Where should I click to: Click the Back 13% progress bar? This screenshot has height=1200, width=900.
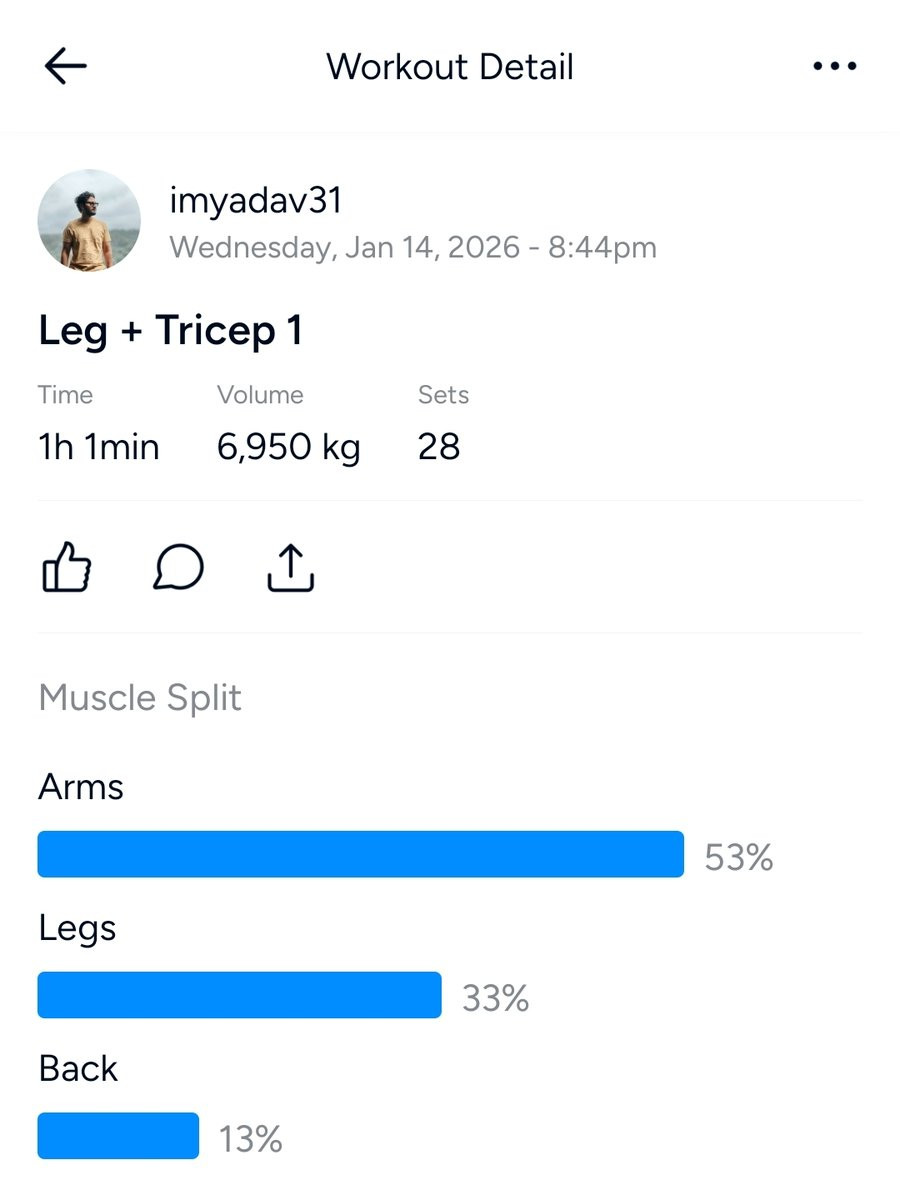pos(118,1136)
